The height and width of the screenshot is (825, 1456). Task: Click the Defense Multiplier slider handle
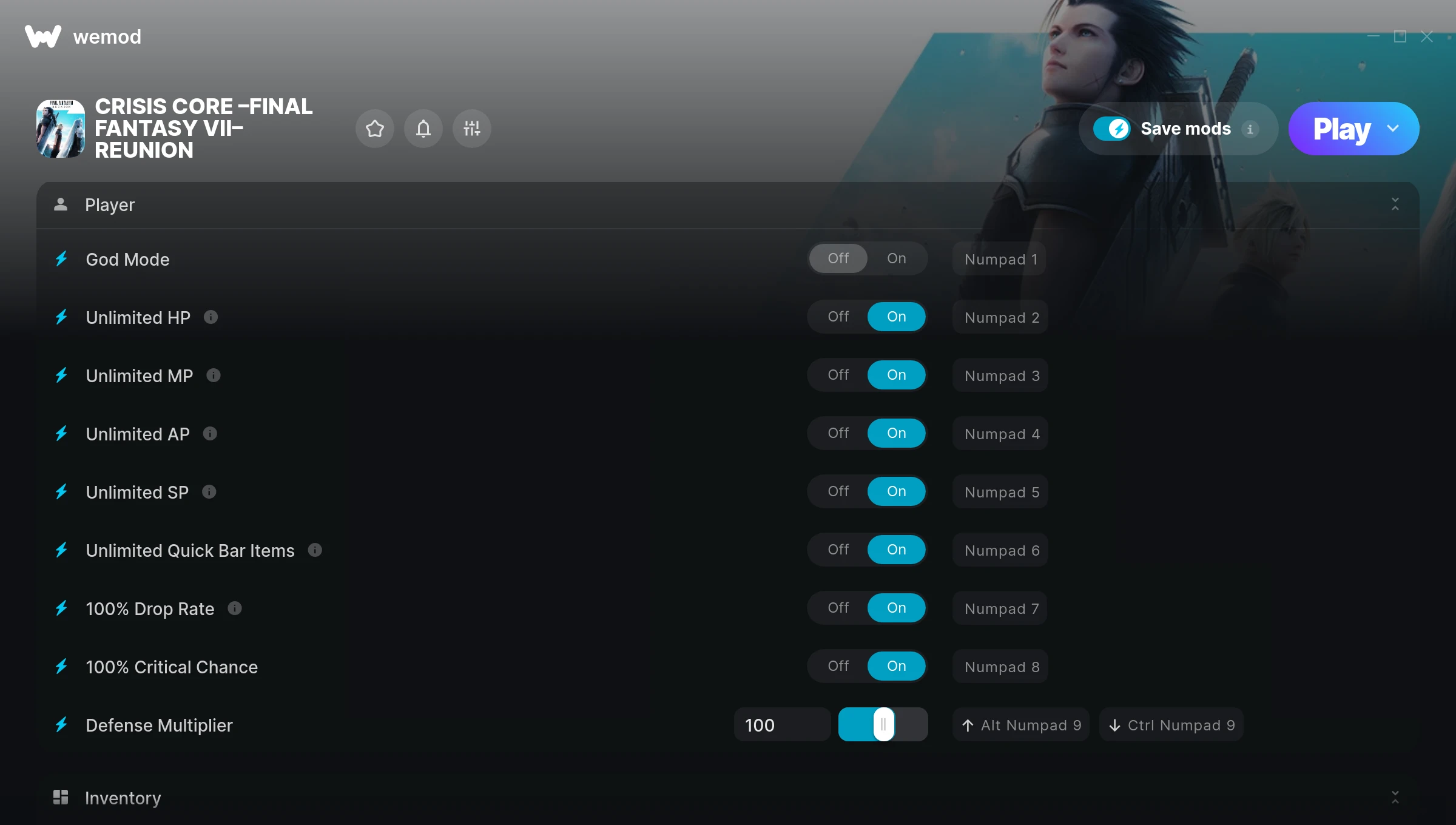[x=883, y=724]
